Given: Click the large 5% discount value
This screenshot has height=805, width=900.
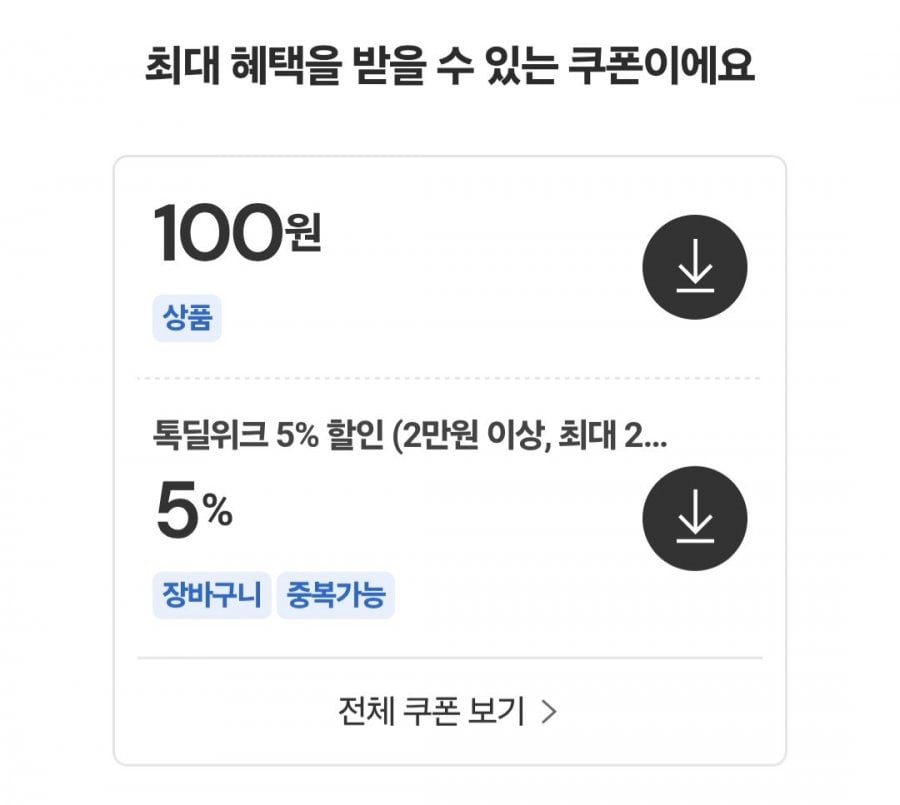Looking at the screenshot, I should pyautogui.click(x=194, y=510).
